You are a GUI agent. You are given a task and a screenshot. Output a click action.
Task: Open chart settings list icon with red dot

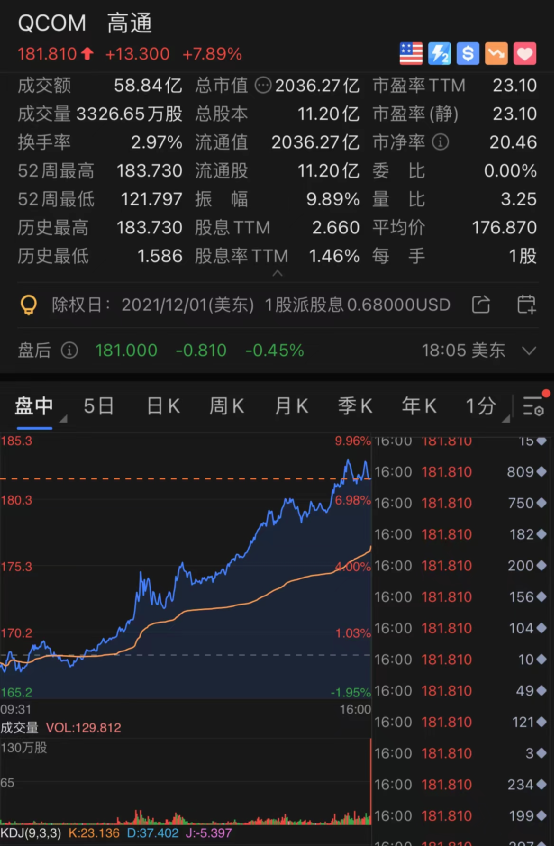pyautogui.click(x=534, y=405)
